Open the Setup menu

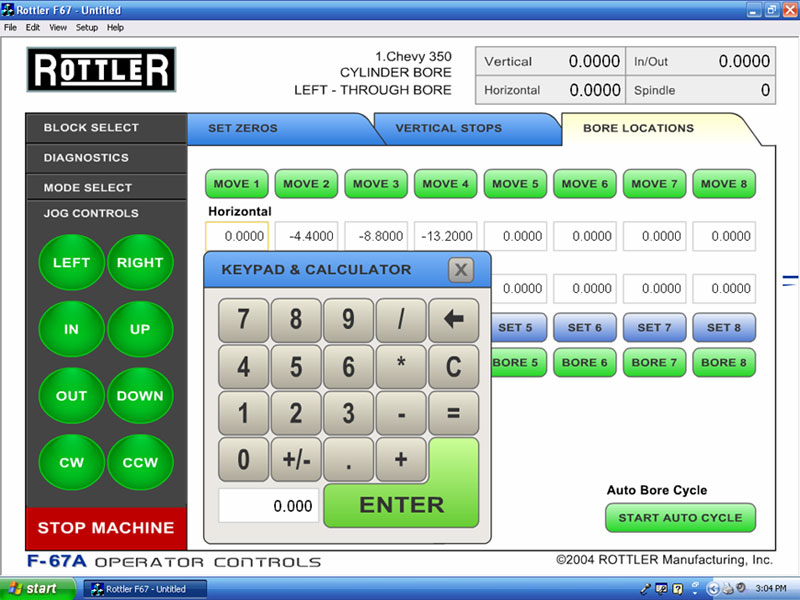click(87, 27)
